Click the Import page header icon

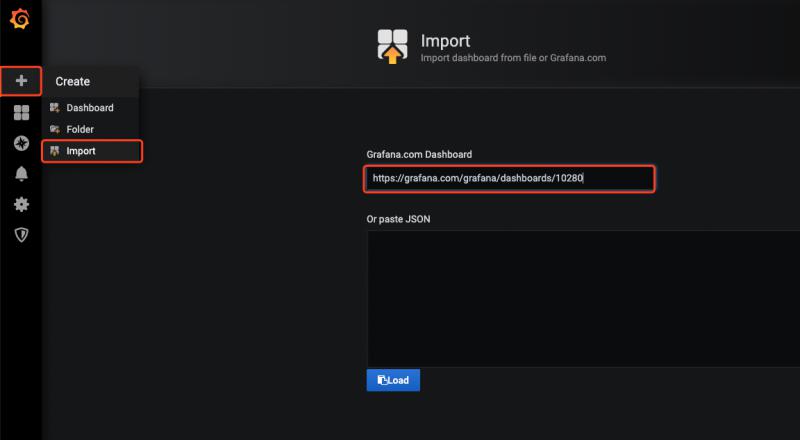[x=393, y=46]
